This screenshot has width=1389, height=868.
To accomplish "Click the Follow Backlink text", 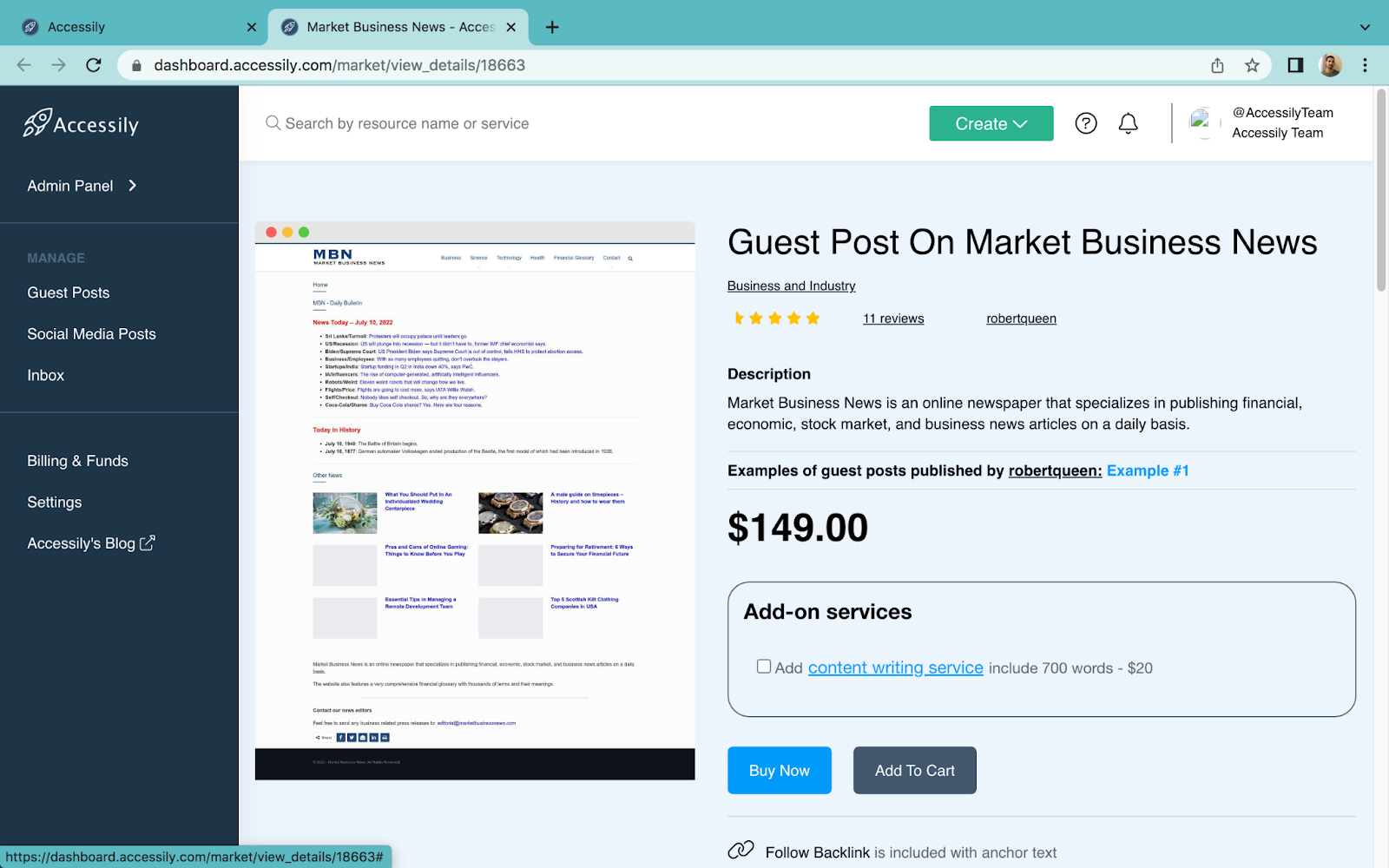I will (x=818, y=852).
